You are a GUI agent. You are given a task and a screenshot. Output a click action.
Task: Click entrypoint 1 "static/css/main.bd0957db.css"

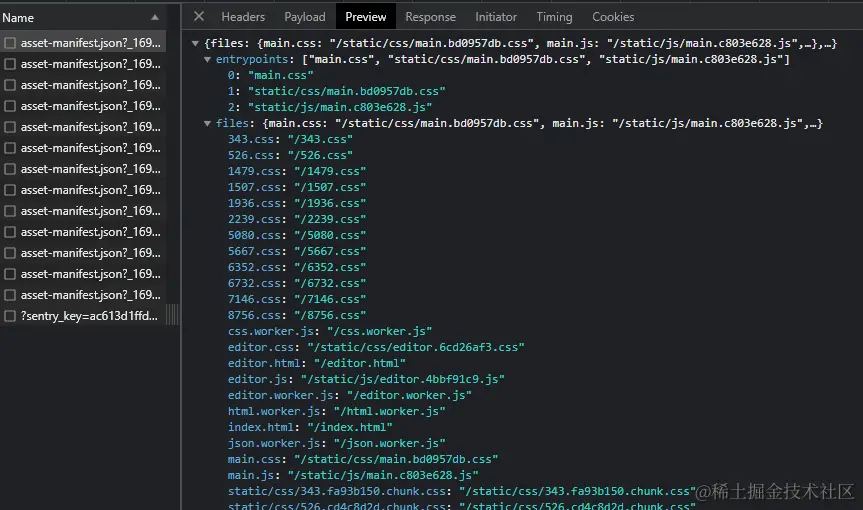[x=346, y=91]
